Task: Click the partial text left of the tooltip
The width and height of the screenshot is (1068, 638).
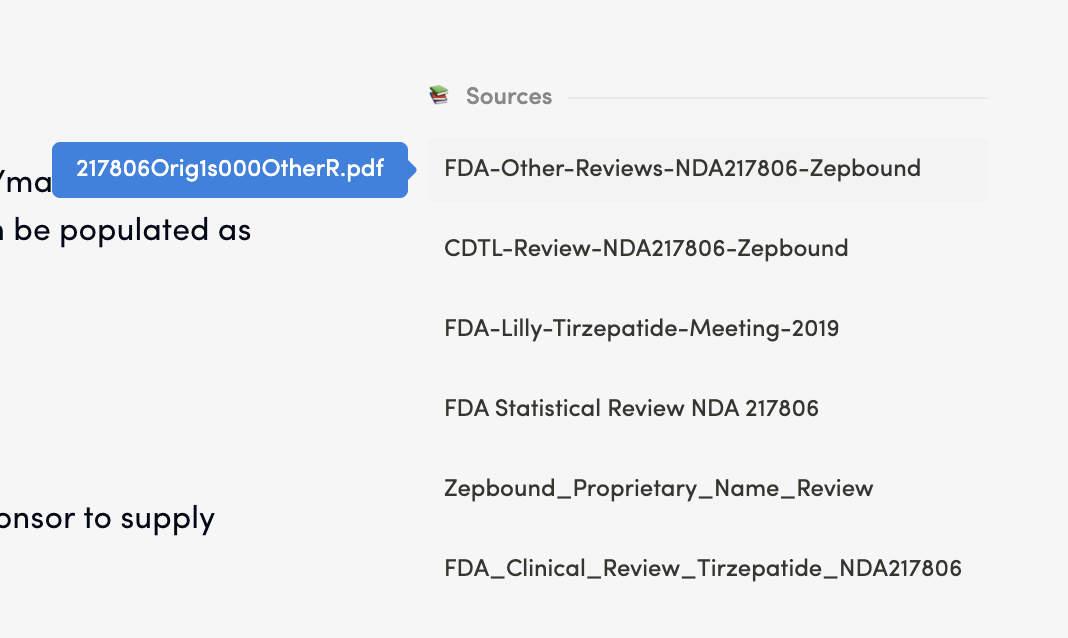Action: [x=25, y=184]
